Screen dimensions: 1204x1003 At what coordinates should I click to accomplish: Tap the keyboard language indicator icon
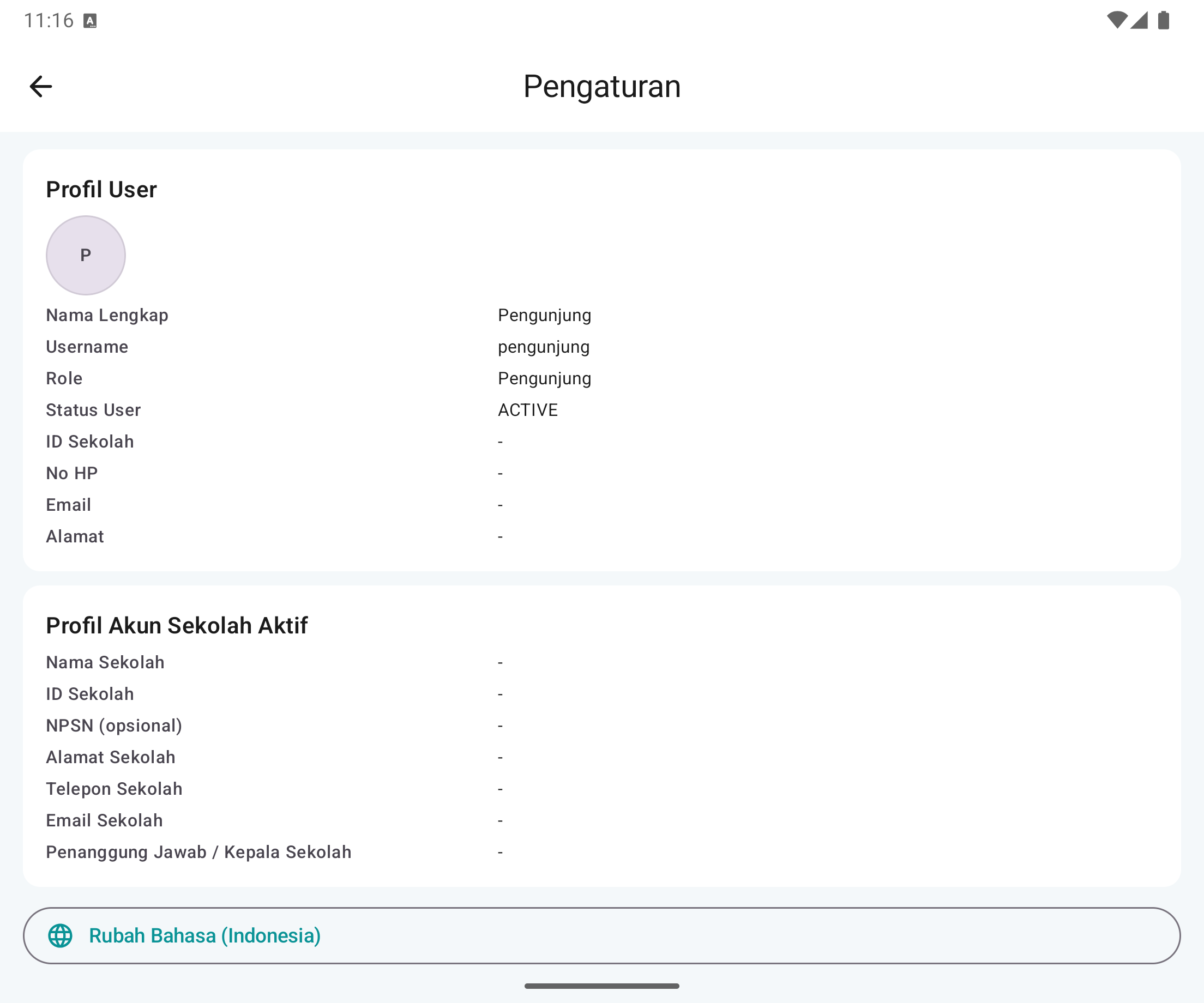click(90, 21)
